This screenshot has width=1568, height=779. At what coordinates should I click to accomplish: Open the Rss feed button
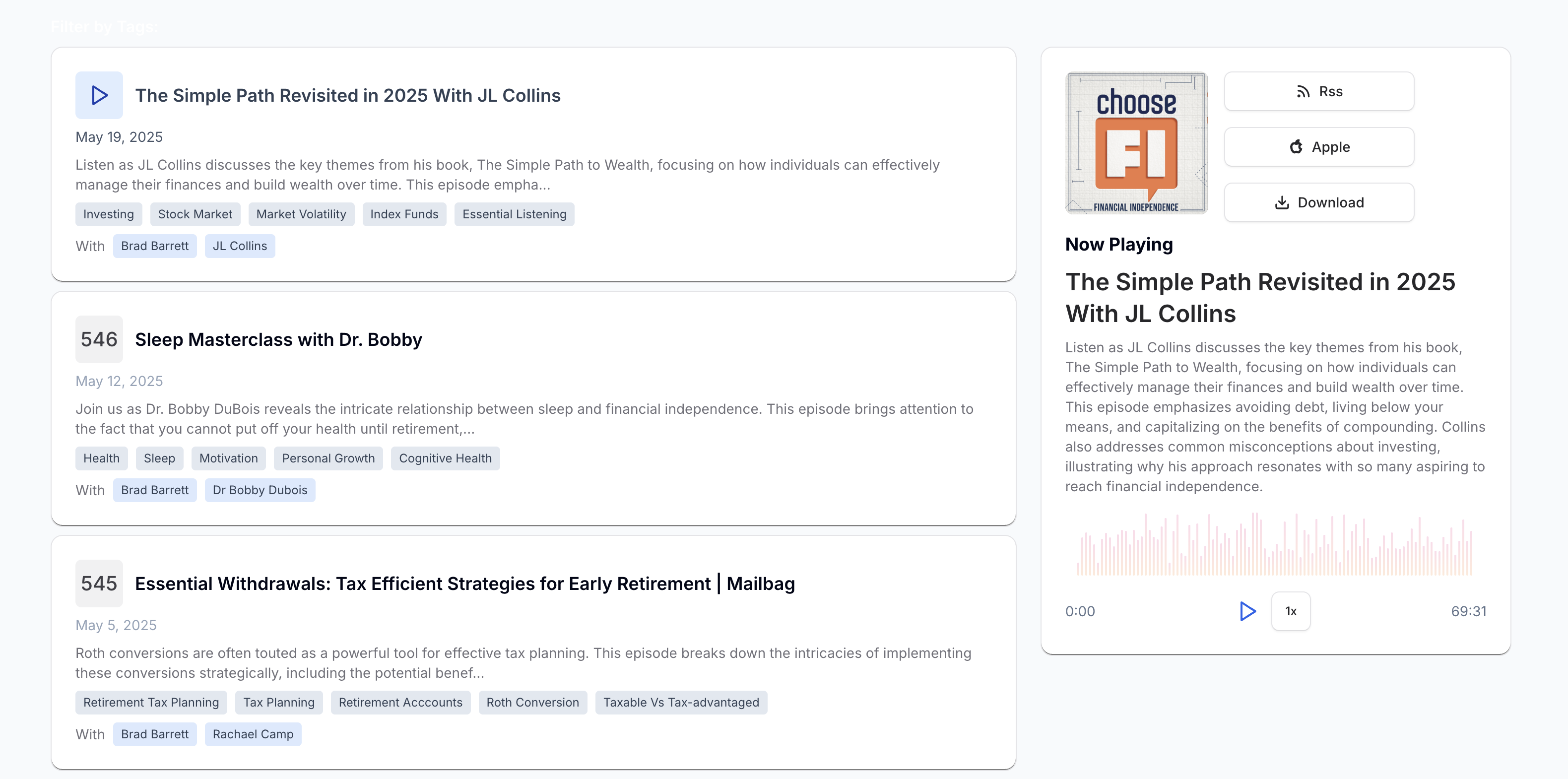point(1318,91)
